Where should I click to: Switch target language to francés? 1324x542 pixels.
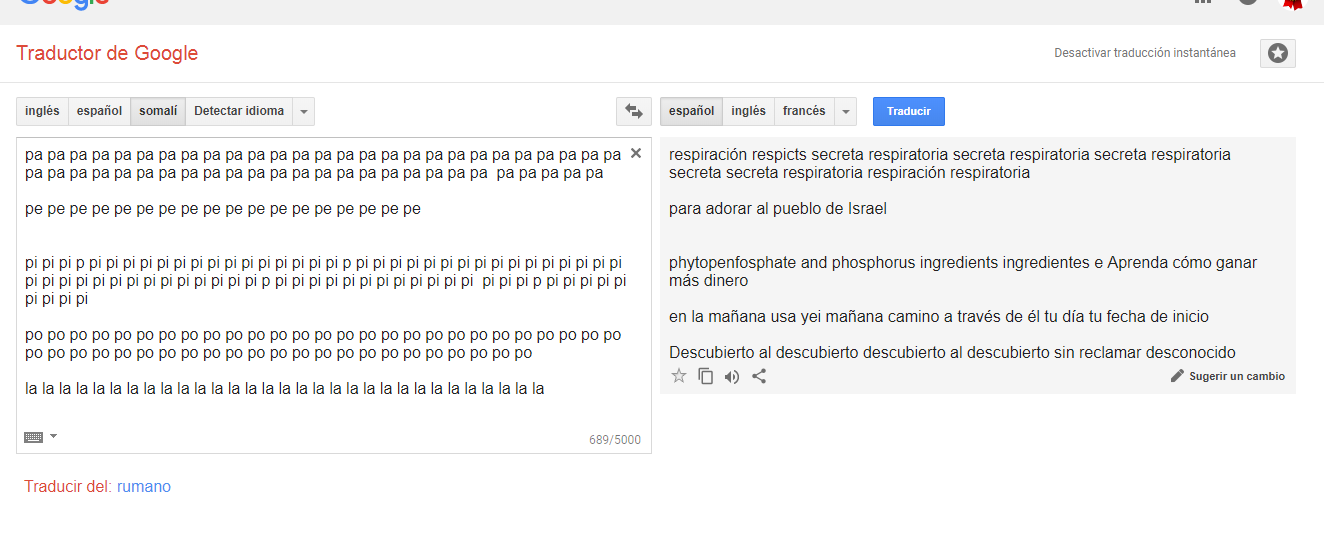pyautogui.click(x=804, y=111)
